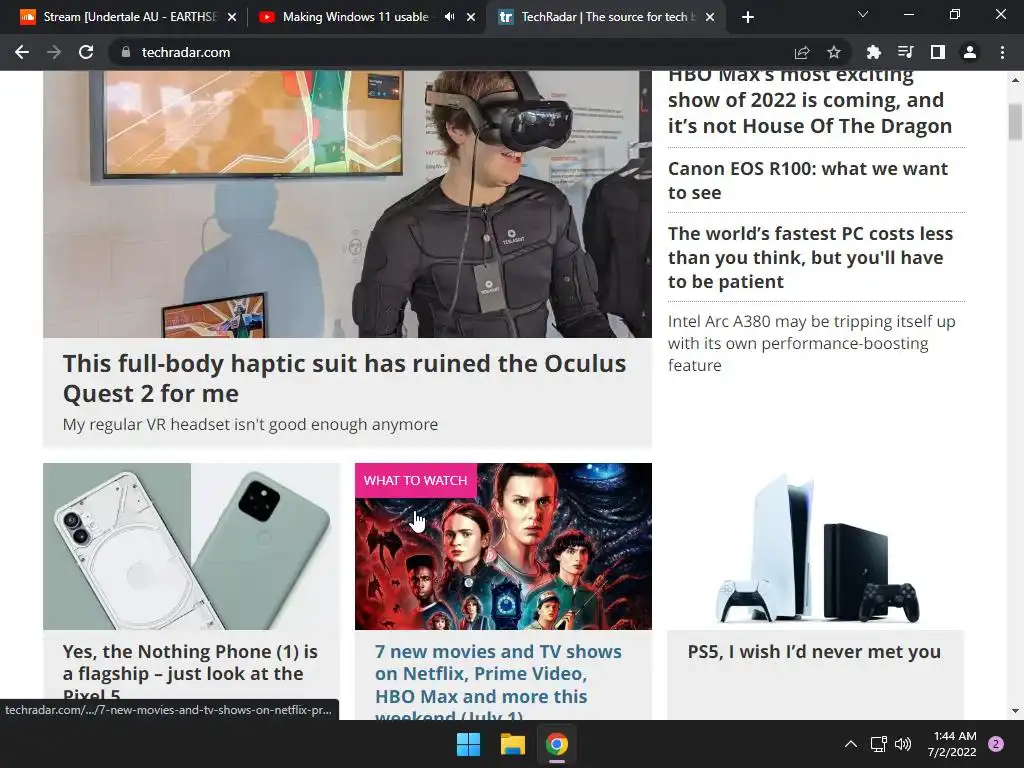View site information lock icon
The image size is (1024, 768).
[126, 52]
